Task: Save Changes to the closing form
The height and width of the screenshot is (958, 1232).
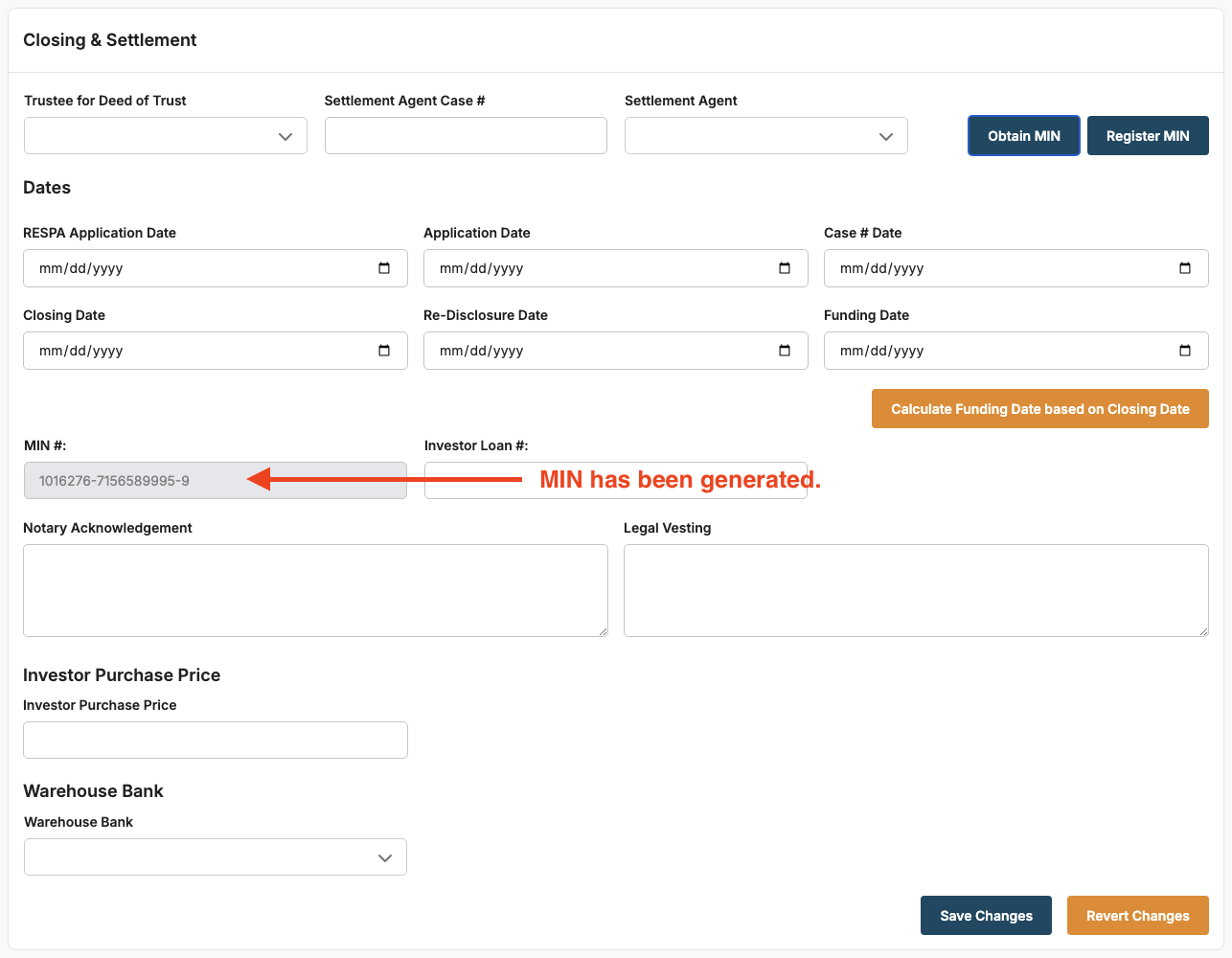Action: tap(986, 916)
